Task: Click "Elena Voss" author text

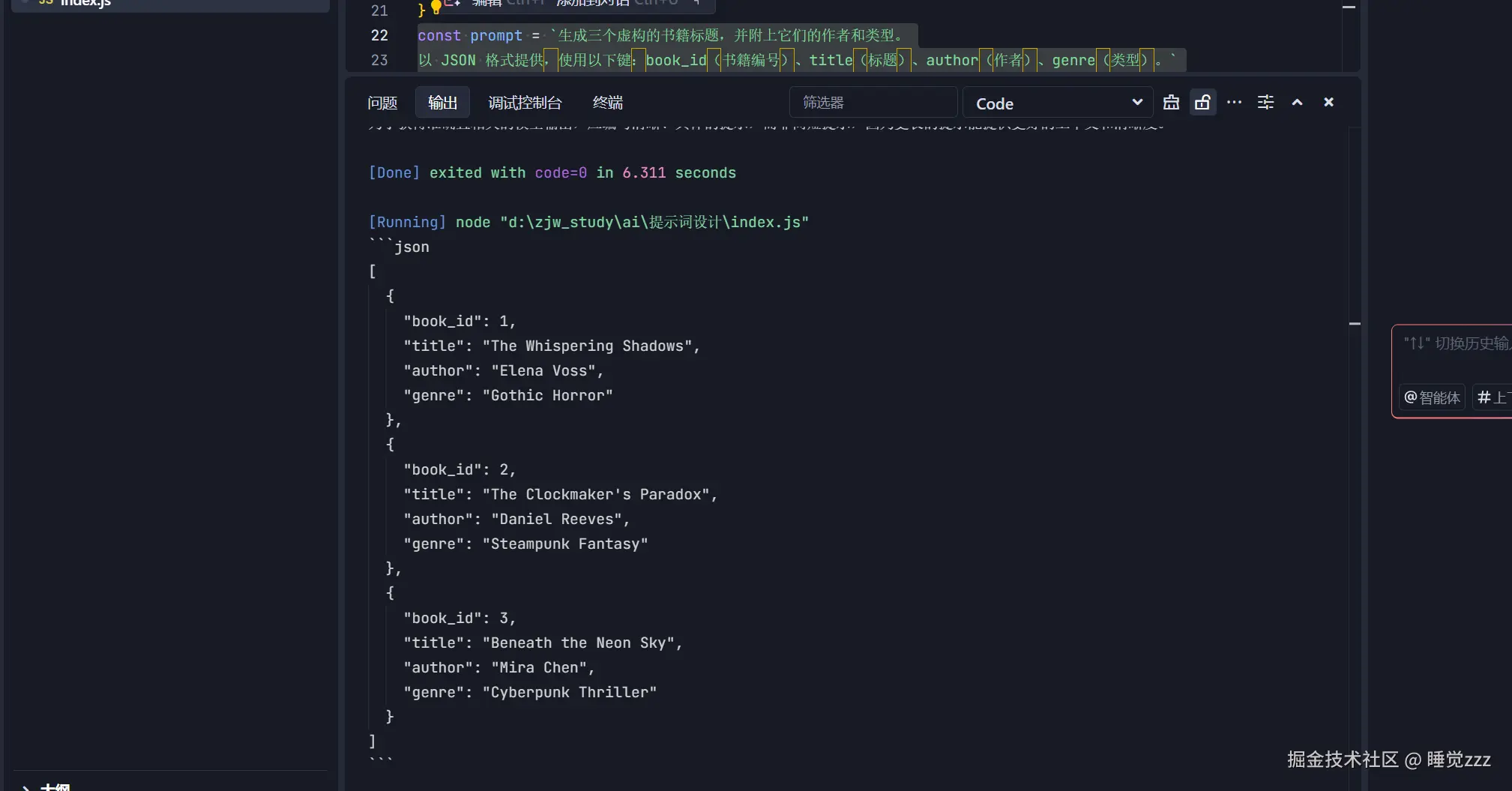Action: pyautogui.click(x=543, y=370)
